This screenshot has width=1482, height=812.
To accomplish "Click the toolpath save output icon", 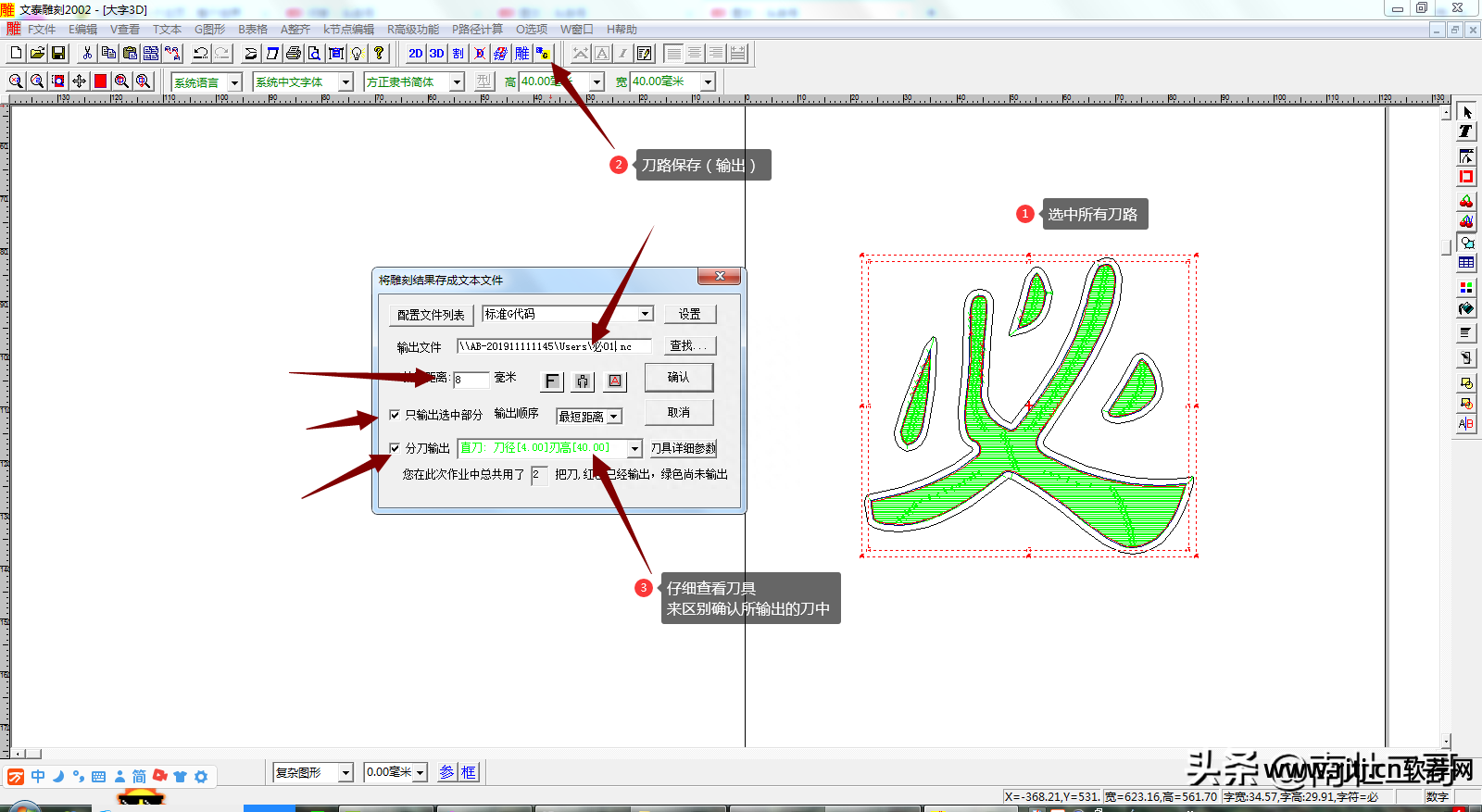I will (543, 54).
